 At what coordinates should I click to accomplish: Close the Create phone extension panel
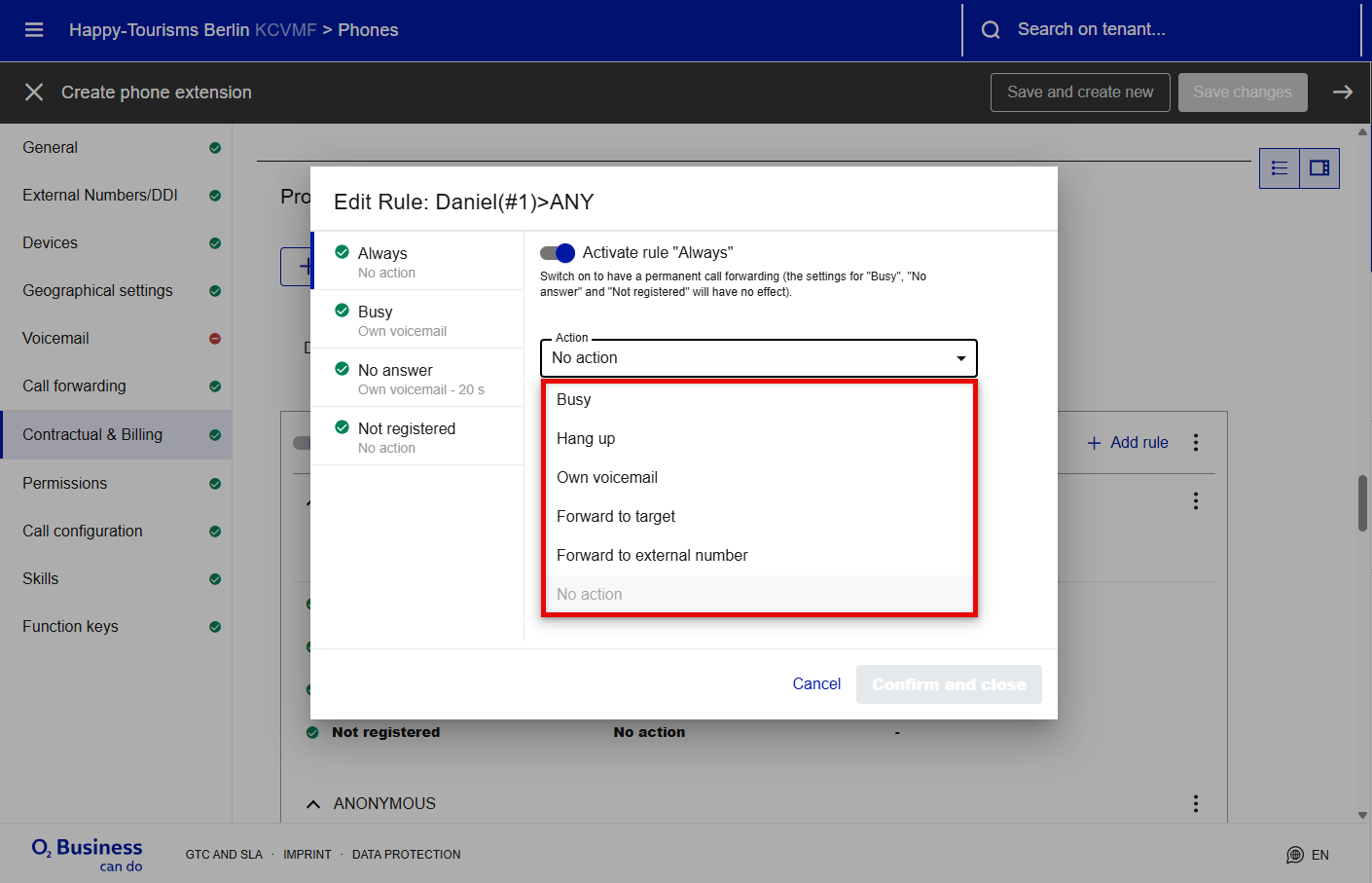34,92
